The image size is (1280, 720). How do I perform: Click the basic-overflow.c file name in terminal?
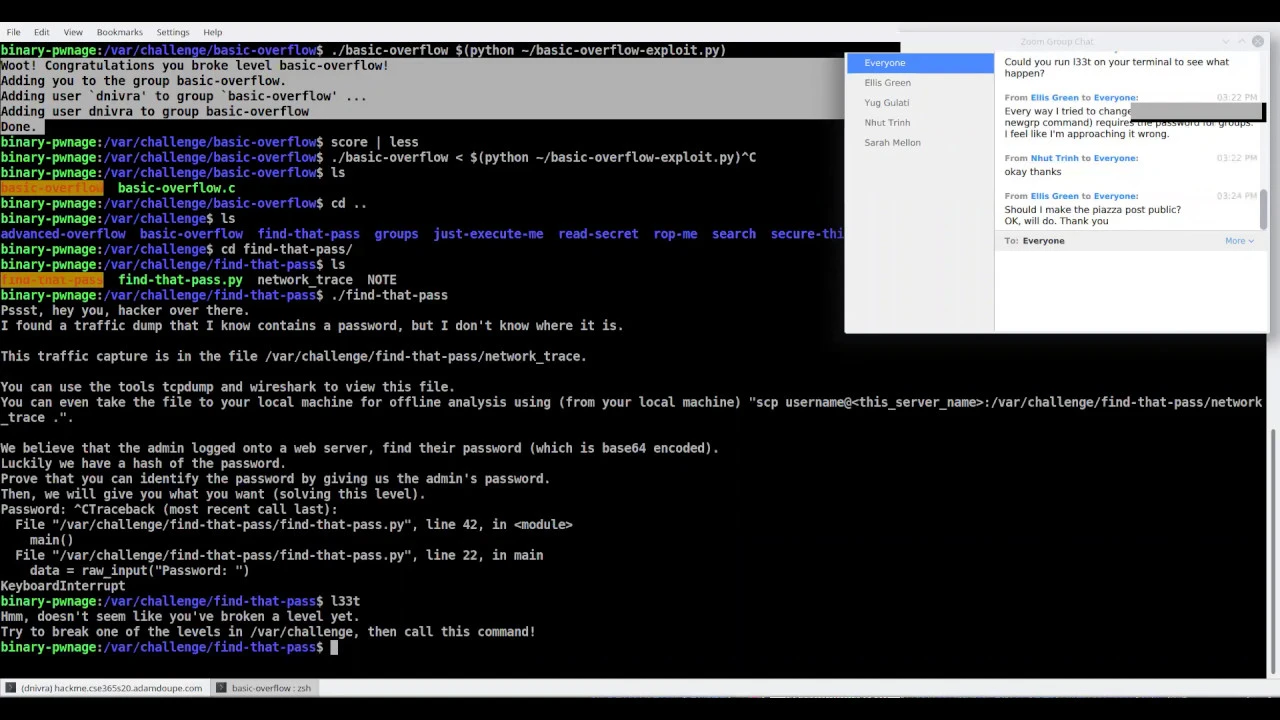pyautogui.click(x=176, y=188)
